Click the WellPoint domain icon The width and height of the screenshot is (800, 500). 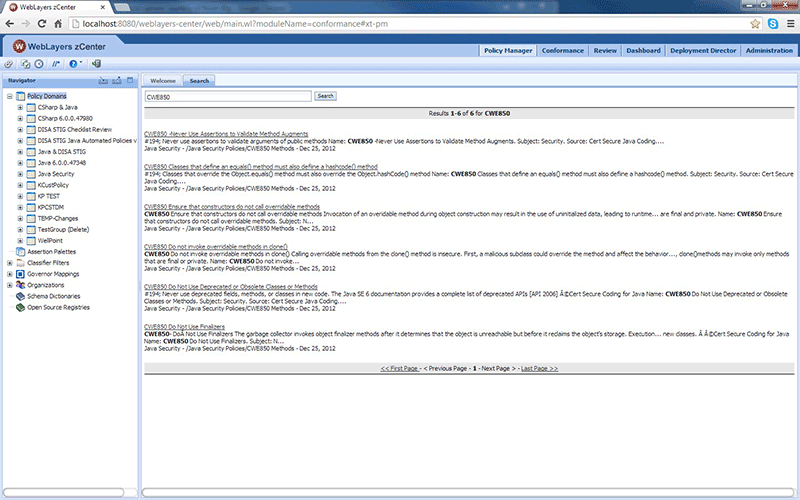coord(31,240)
